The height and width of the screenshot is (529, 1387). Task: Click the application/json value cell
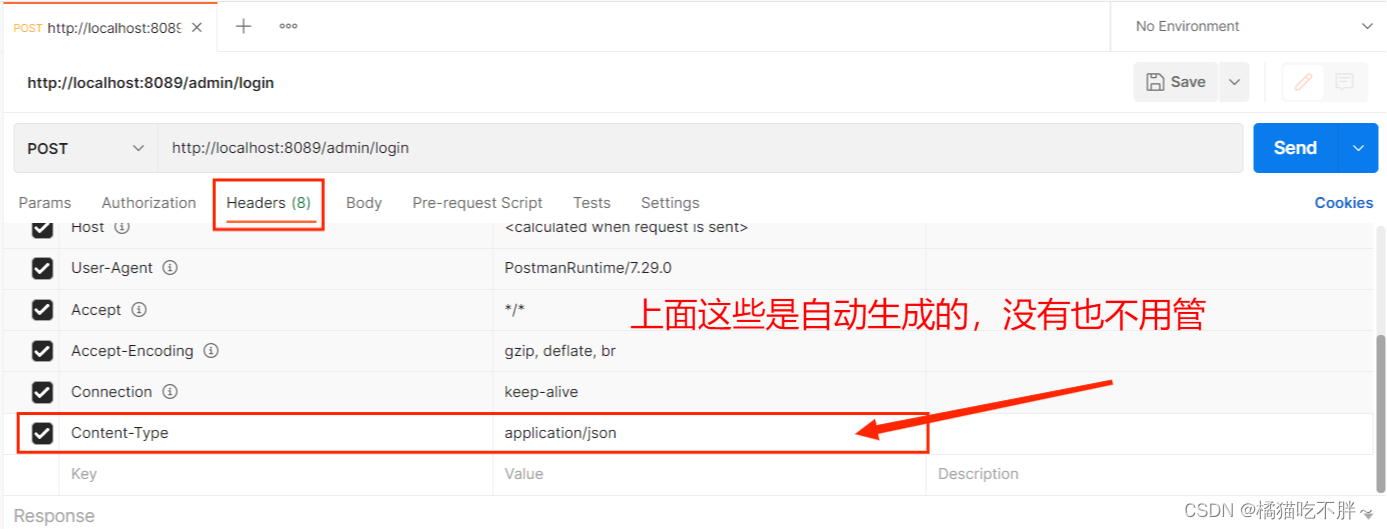tap(709, 433)
